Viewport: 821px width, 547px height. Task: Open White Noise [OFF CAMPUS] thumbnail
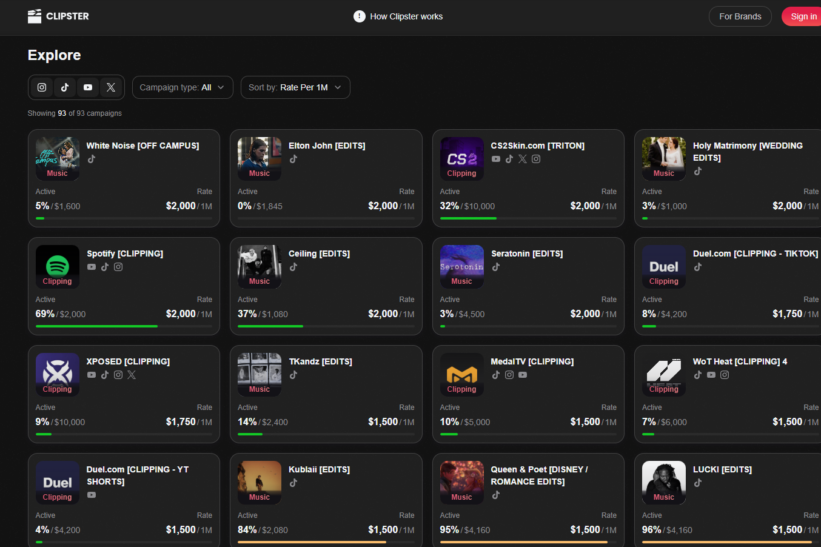pyautogui.click(x=58, y=159)
